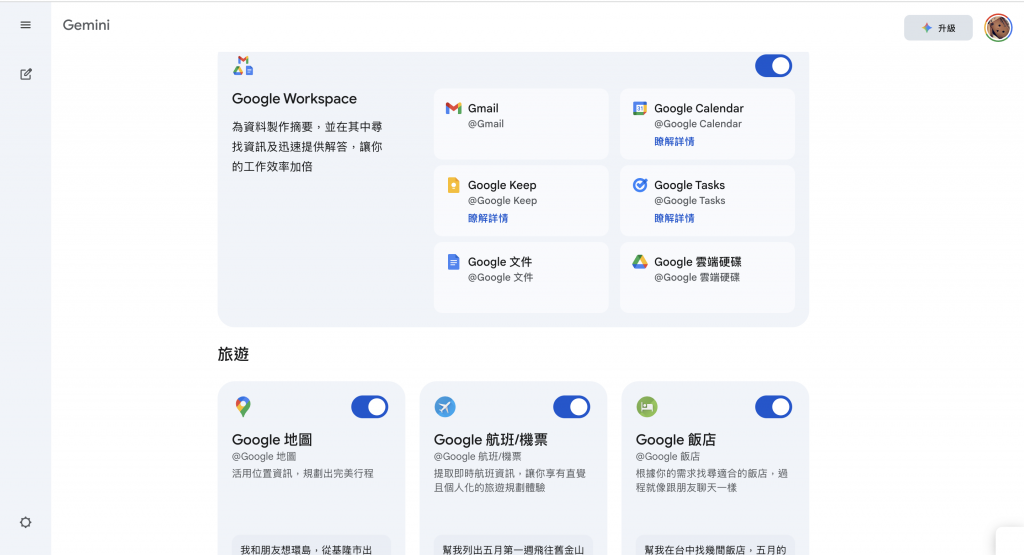Open 瞭解詳情 link under Google Keep
Image resolution: width=1024 pixels, height=555 pixels.
click(x=488, y=219)
